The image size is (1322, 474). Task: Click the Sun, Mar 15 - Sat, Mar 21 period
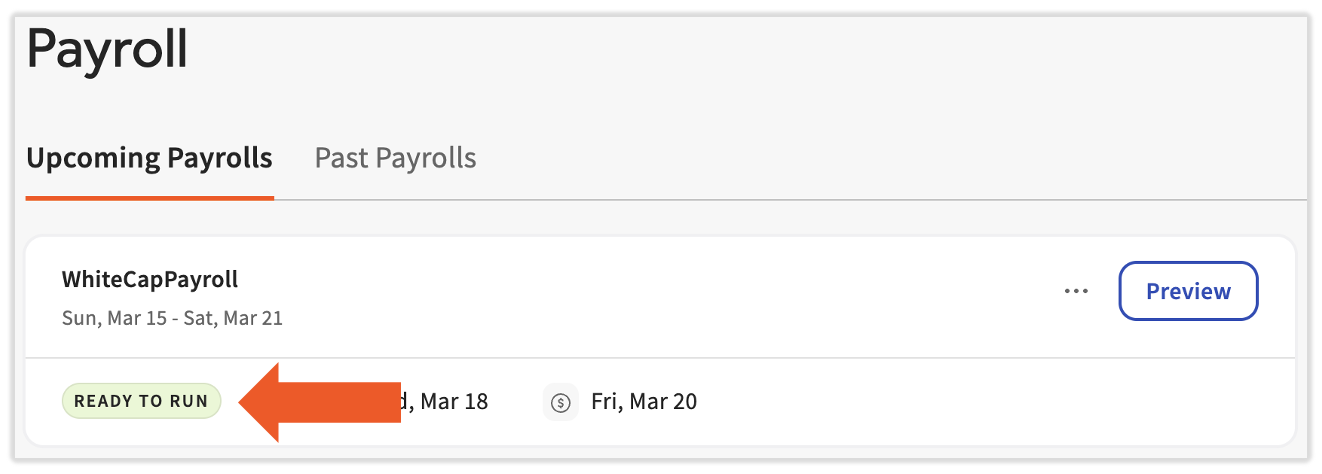click(172, 319)
